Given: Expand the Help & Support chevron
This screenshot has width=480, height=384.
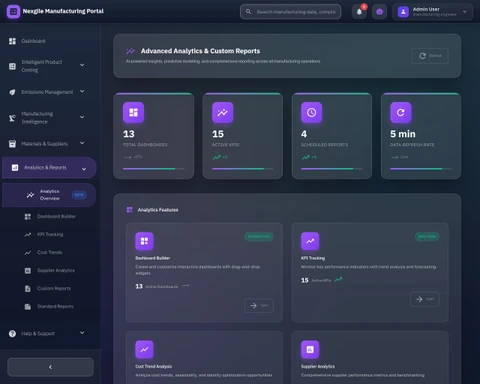Looking at the screenshot, I should tap(82, 333).
